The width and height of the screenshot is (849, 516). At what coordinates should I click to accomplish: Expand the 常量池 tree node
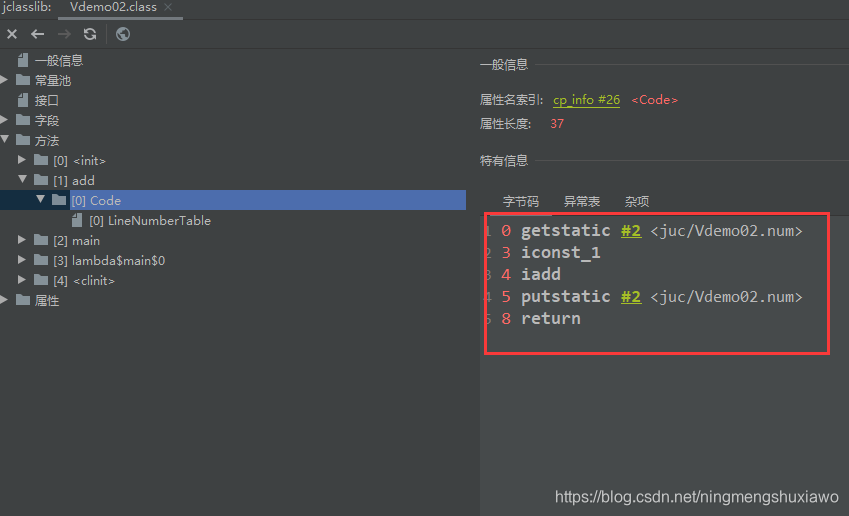[x=4, y=80]
